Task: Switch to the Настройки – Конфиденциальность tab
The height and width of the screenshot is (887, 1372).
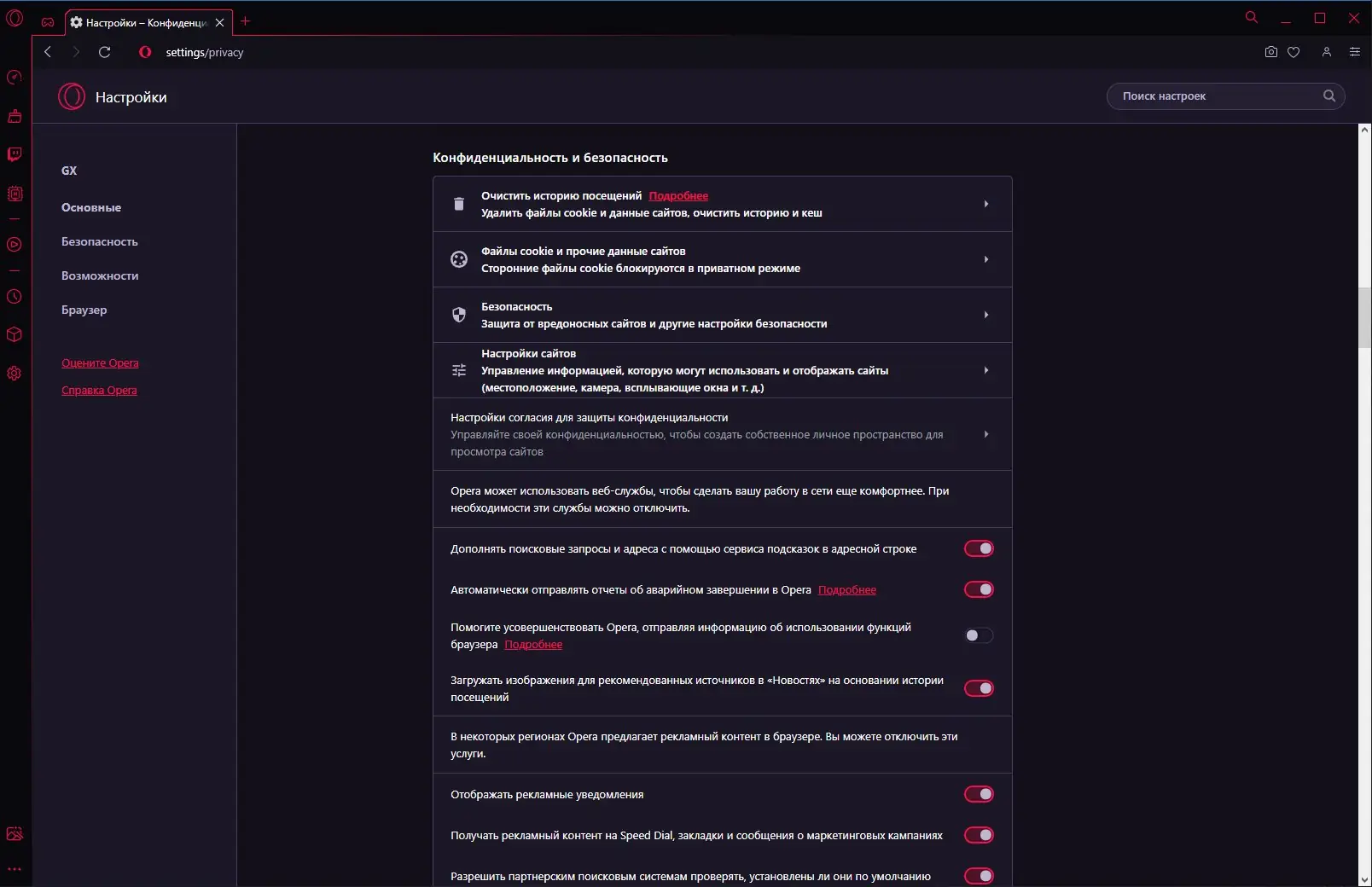Action: 148,23
